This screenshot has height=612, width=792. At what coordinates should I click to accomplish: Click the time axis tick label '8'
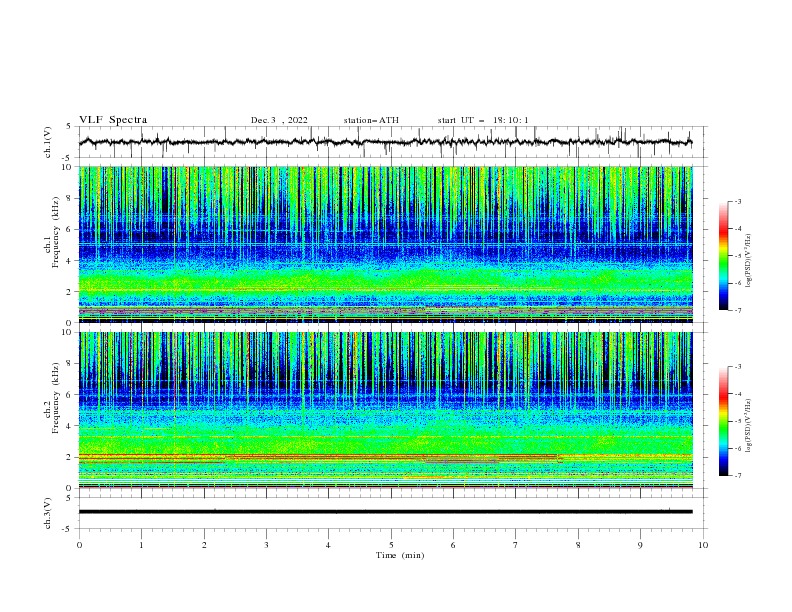coord(578,545)
